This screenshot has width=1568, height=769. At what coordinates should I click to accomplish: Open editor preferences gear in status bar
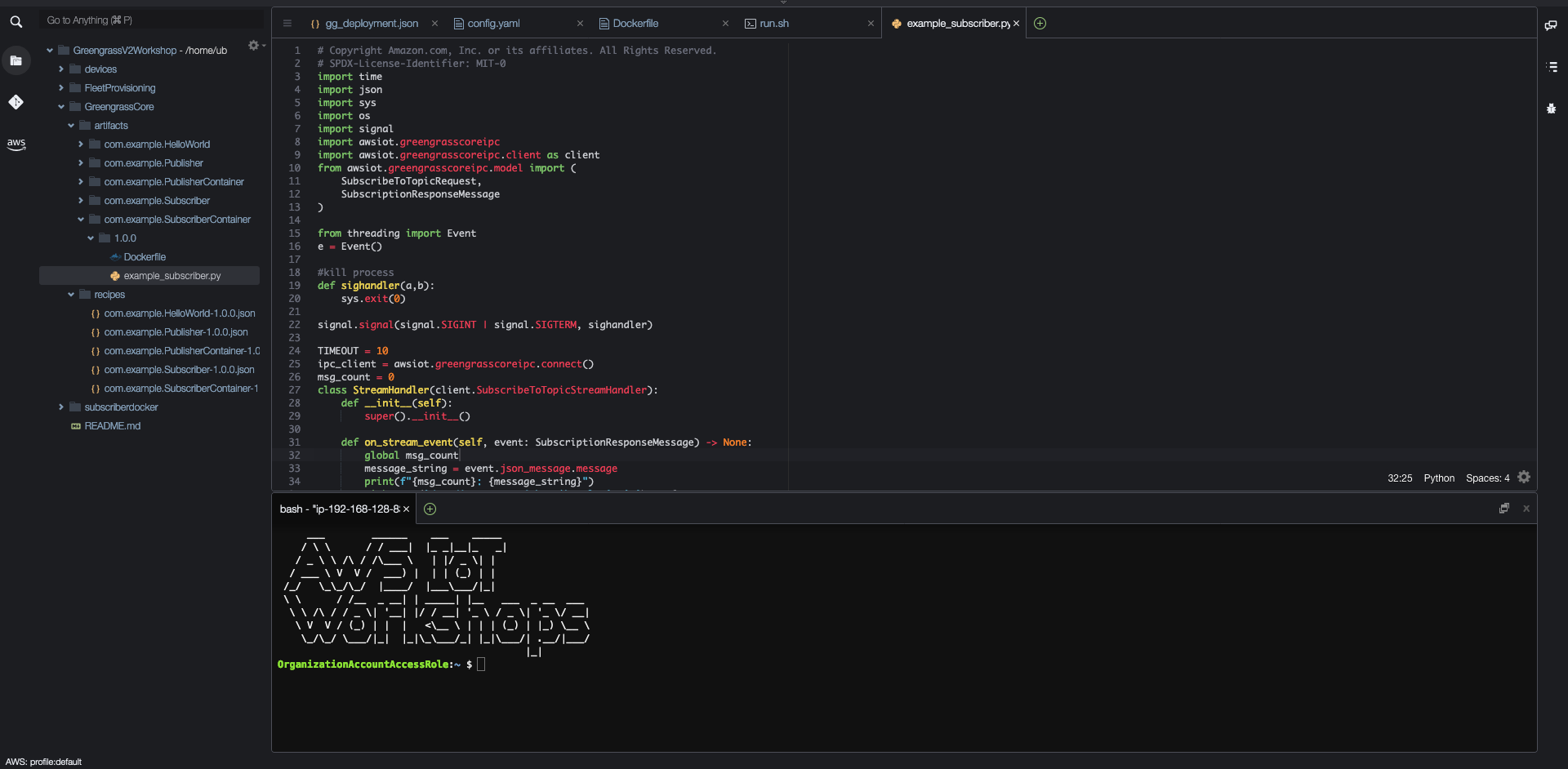1524,478
